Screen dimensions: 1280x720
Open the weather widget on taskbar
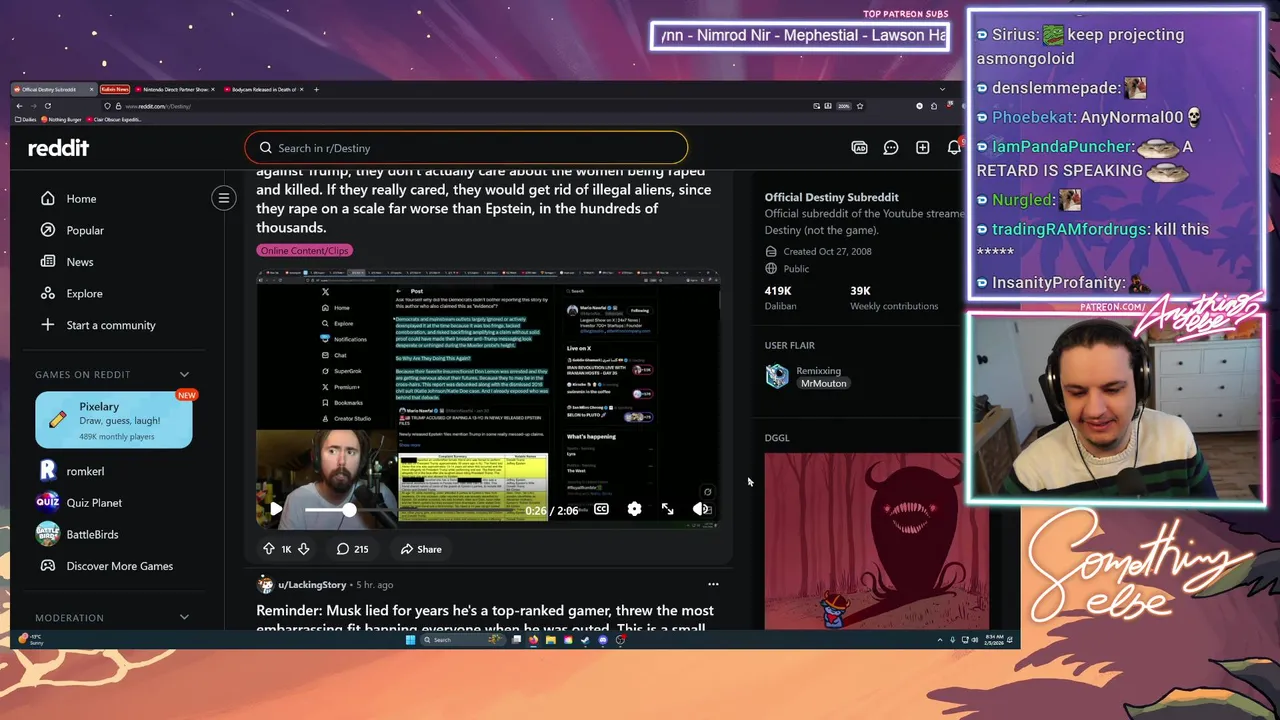(32, 640)
